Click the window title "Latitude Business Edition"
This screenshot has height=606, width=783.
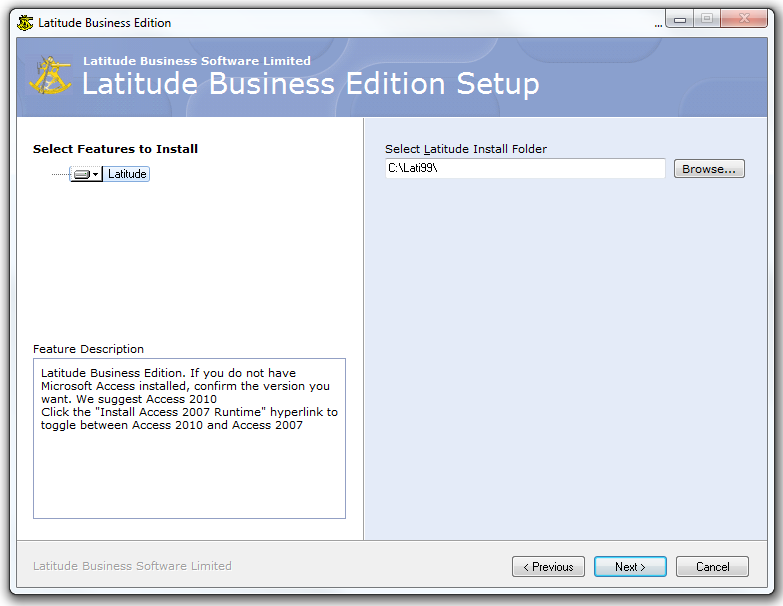(104, 22)
